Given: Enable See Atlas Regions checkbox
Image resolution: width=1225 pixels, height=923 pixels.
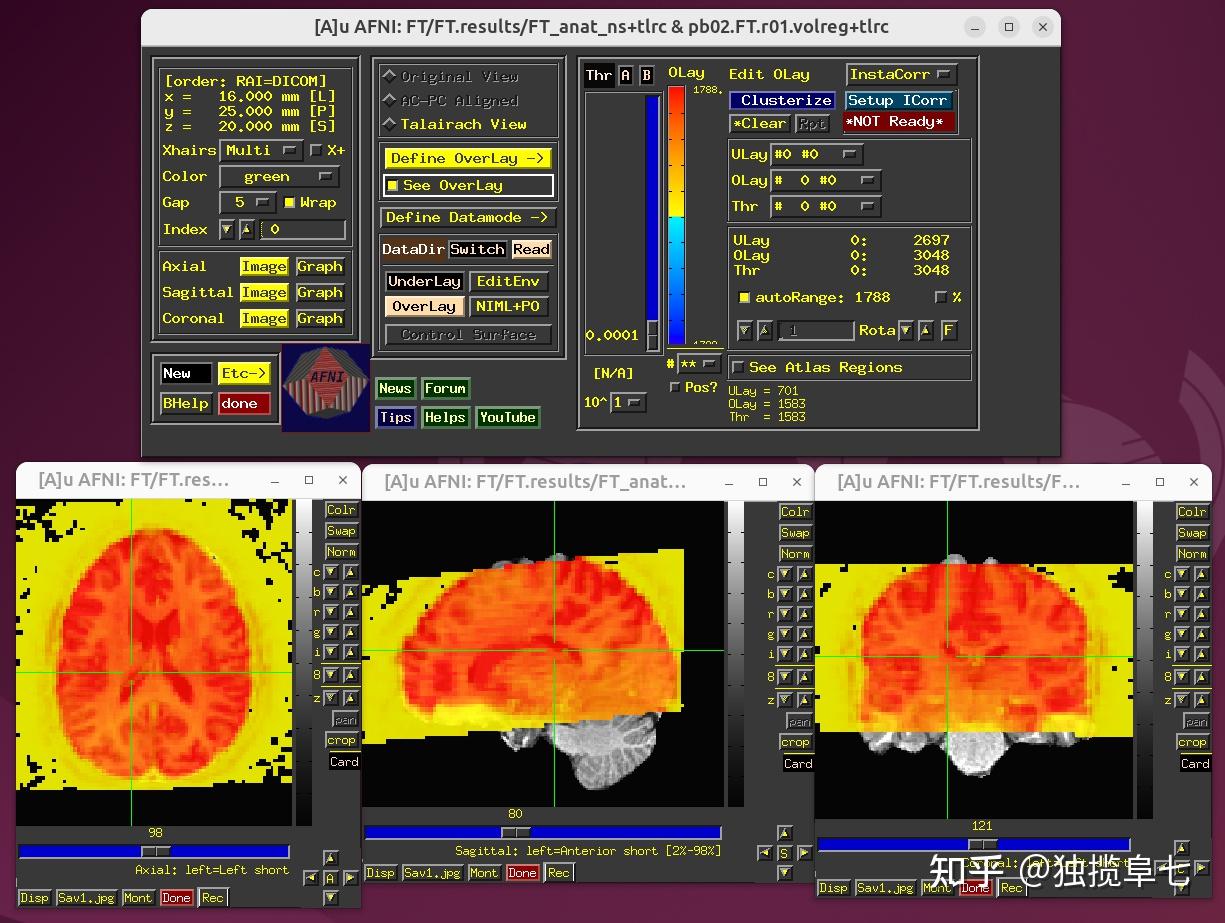Looking at the screenshot, I should 739,368.
